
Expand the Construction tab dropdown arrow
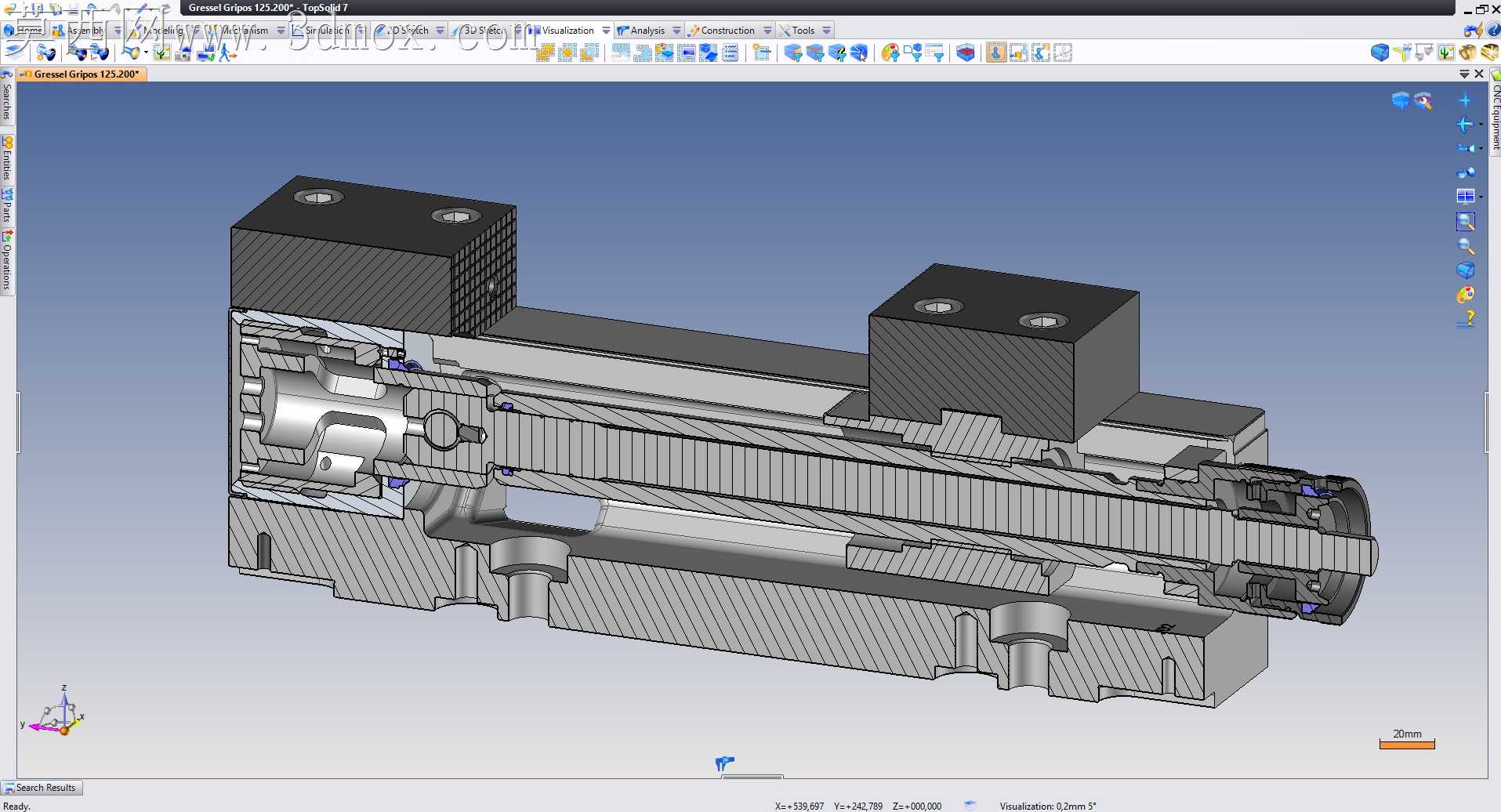[x=767, y=31]
